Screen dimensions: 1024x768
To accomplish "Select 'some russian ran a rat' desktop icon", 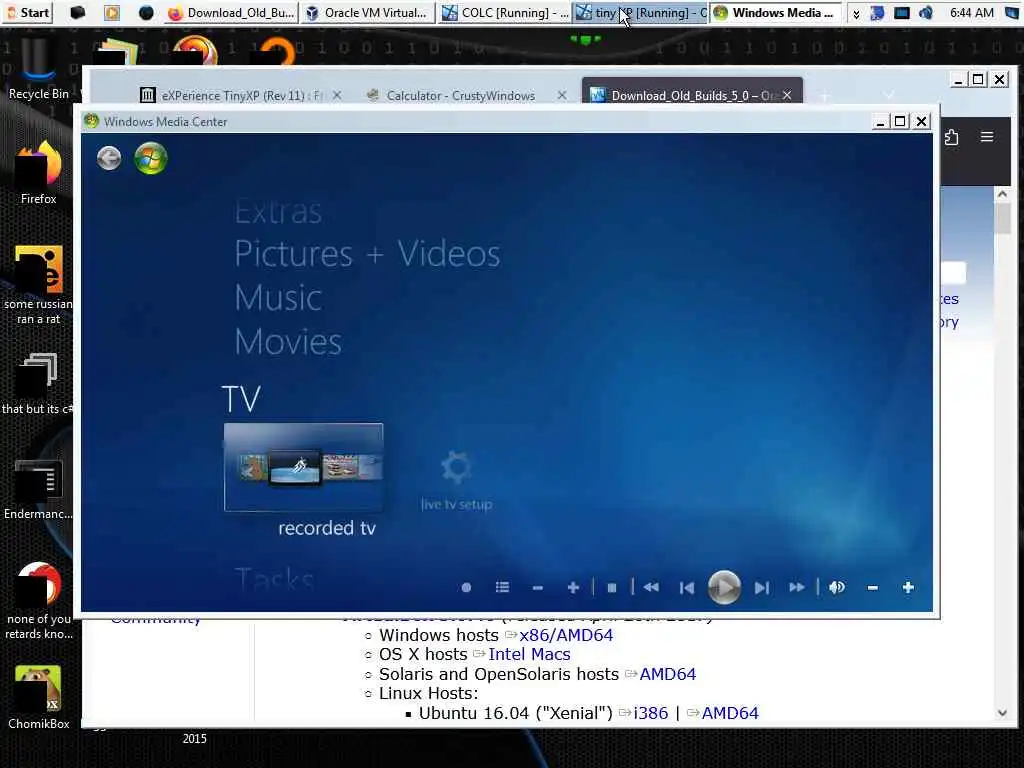I will point(39,285).
